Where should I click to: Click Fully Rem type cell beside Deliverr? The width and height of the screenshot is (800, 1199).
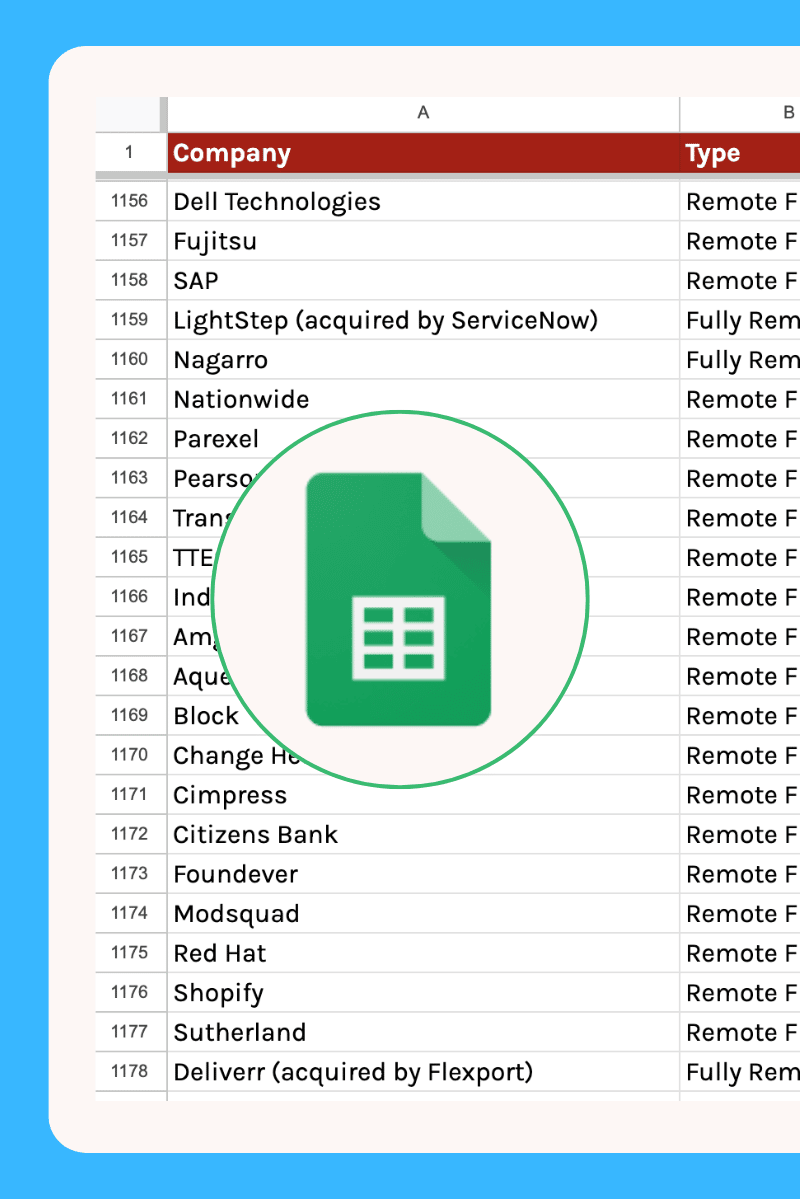click(x=740, y=1072)
